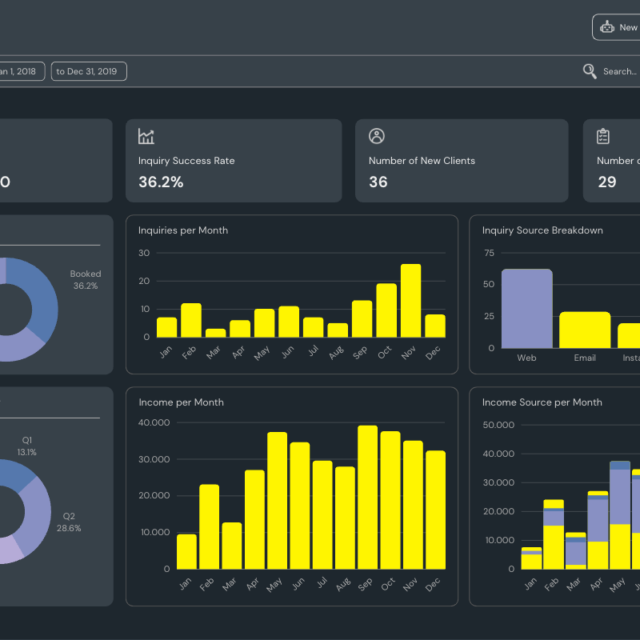
Task: Click the Number of New Clients person icon
Action: point(377,137)
